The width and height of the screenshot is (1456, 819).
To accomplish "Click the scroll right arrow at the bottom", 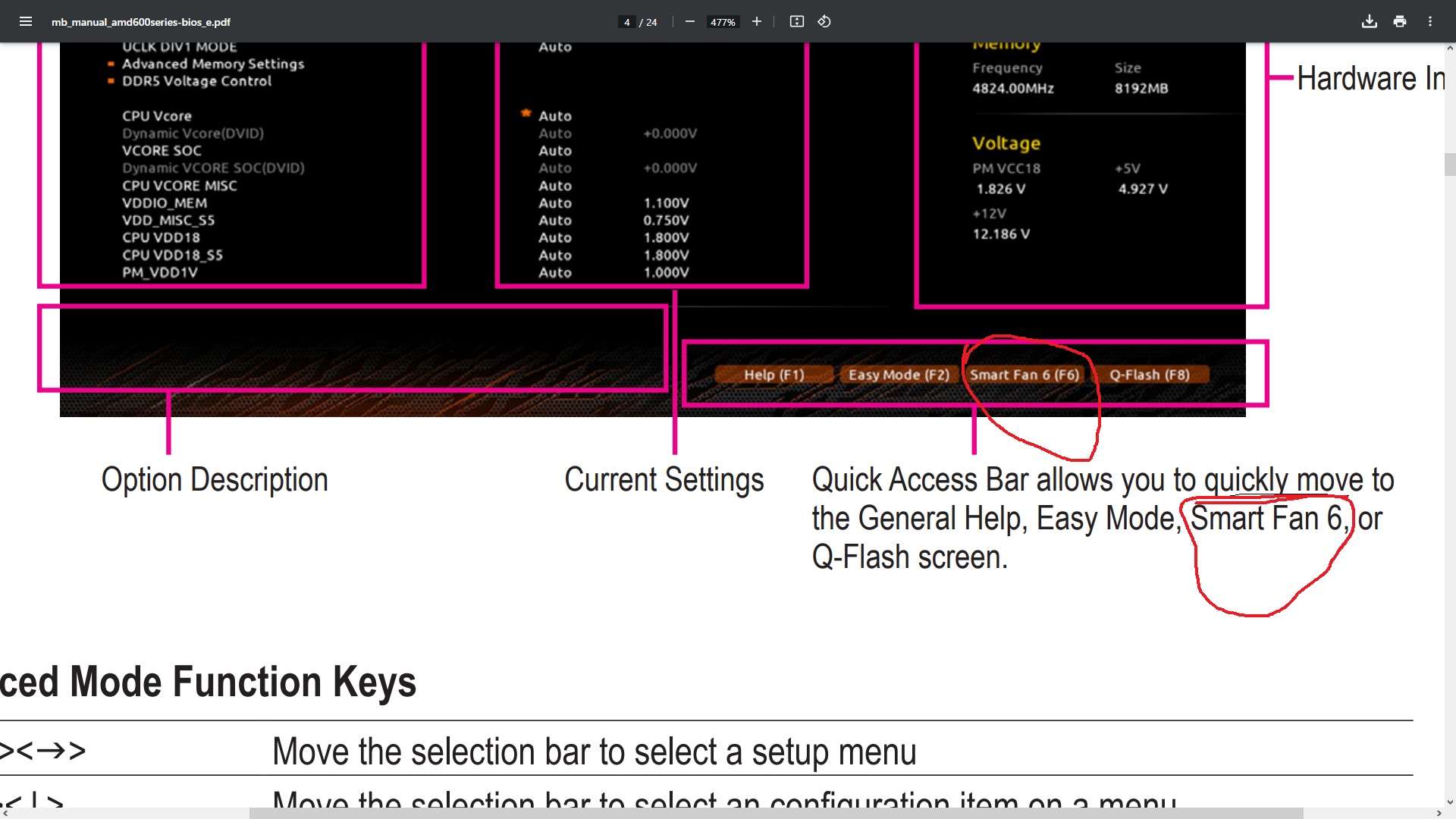I will coord(1439,813).
